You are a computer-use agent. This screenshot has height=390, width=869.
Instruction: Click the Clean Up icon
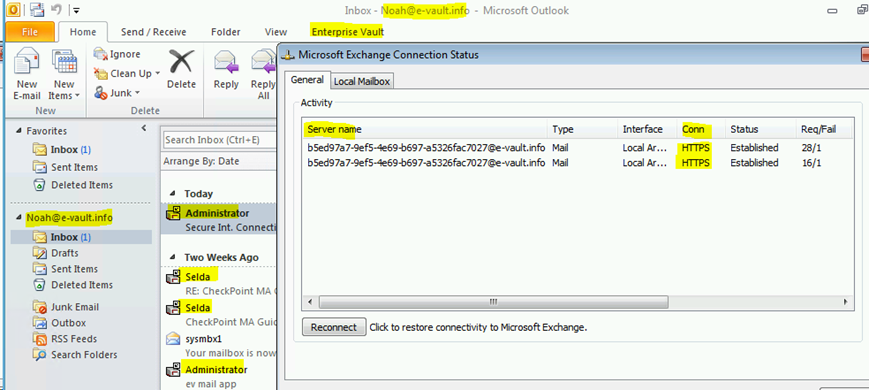[x=100, y=73]
